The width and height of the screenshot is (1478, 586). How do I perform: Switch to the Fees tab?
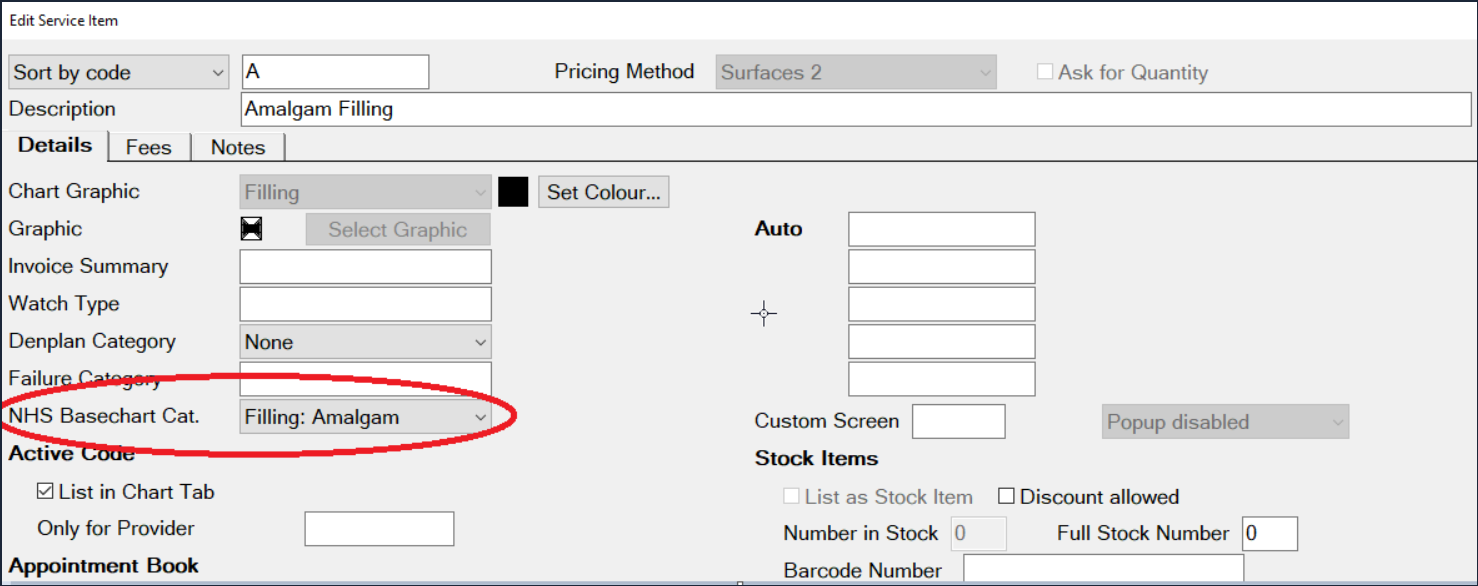(148, 146)
